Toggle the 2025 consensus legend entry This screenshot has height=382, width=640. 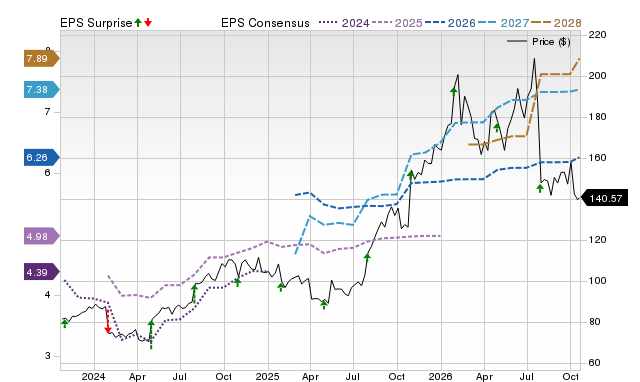point(397,23)
